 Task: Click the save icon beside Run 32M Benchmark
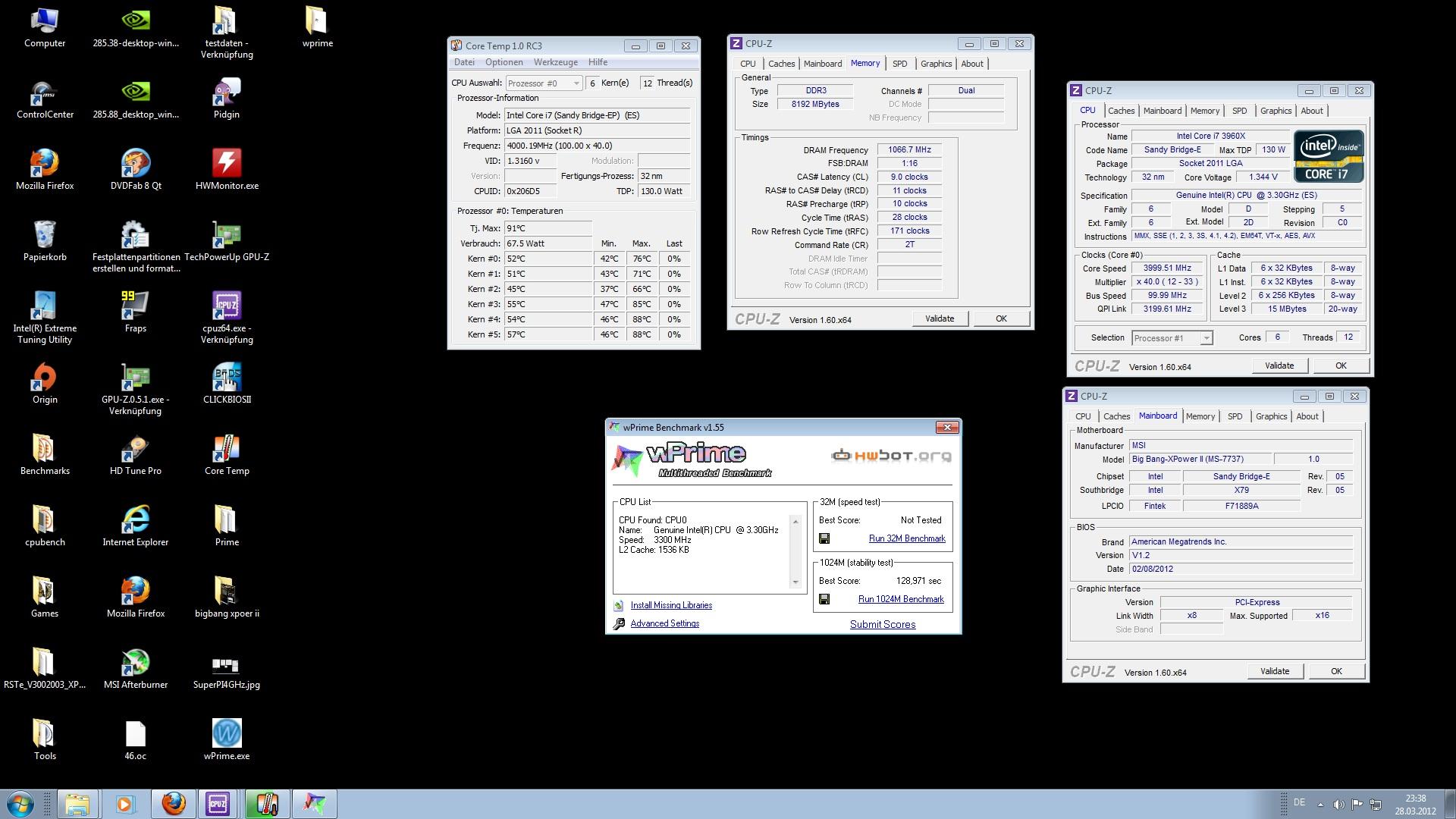pos(824,538)
